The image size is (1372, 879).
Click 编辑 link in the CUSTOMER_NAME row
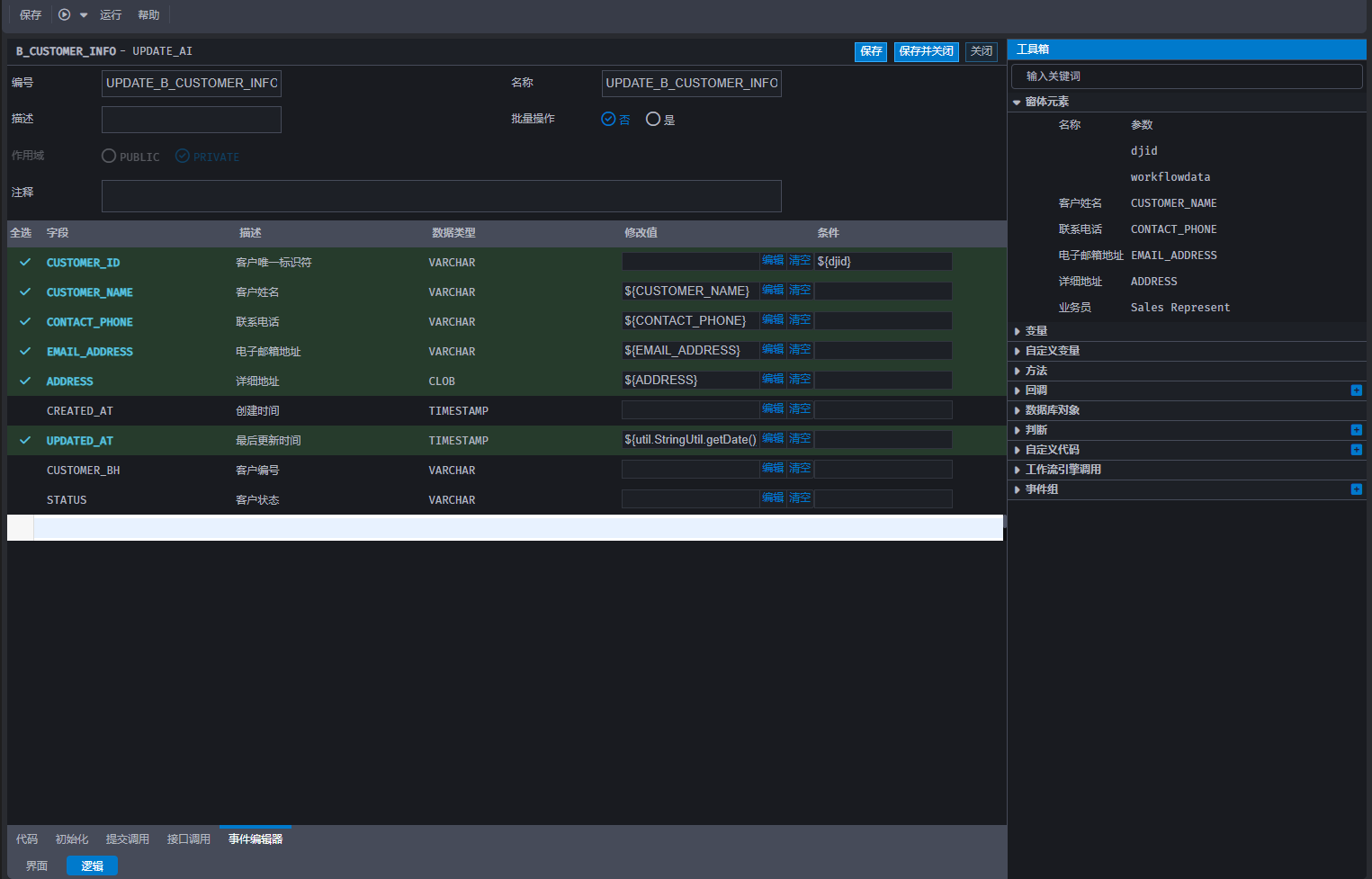pyautogui.click(x=773, y=291)
